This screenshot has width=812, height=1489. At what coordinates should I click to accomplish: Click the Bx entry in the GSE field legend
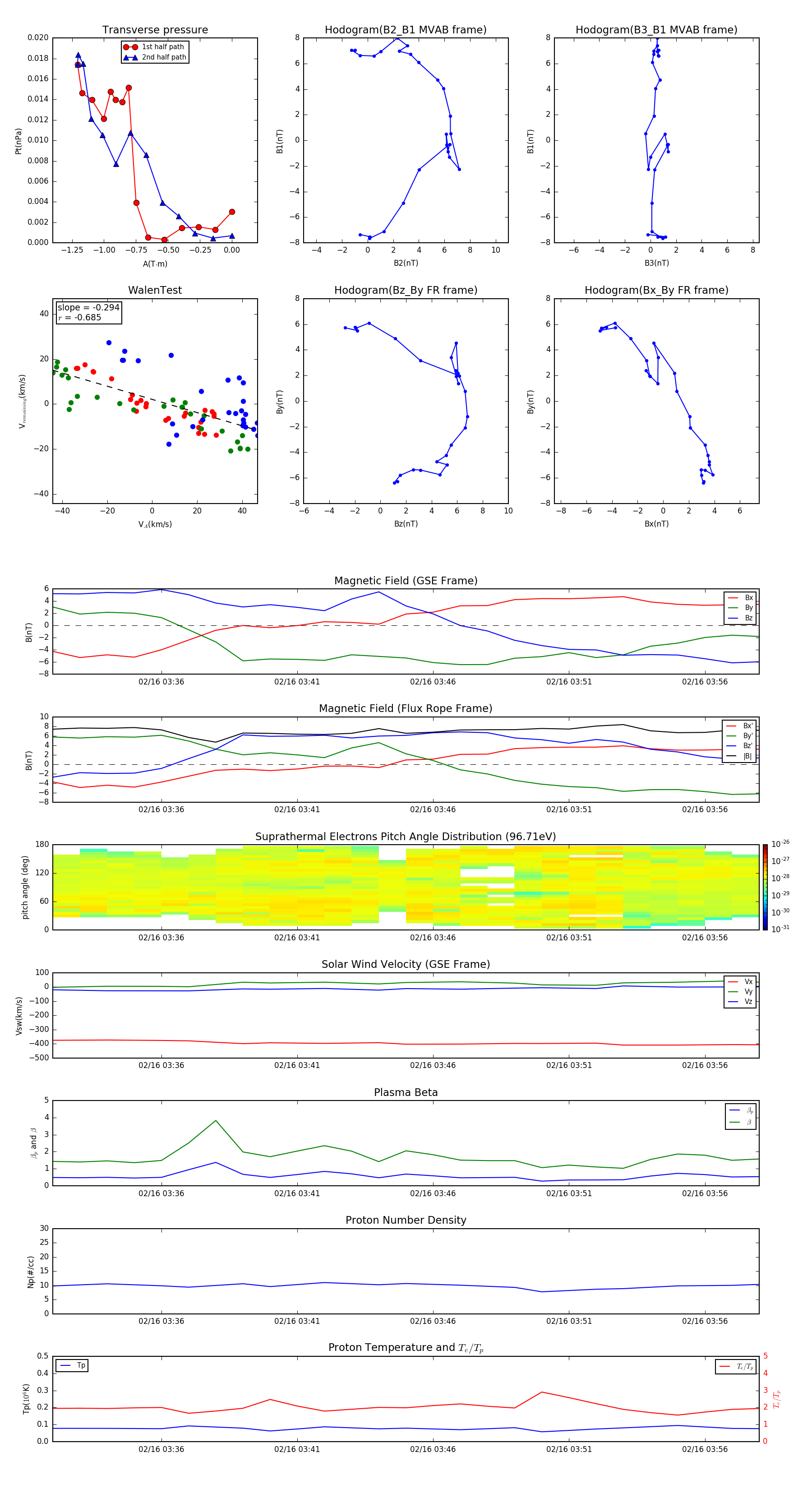[x=740, y=598]
